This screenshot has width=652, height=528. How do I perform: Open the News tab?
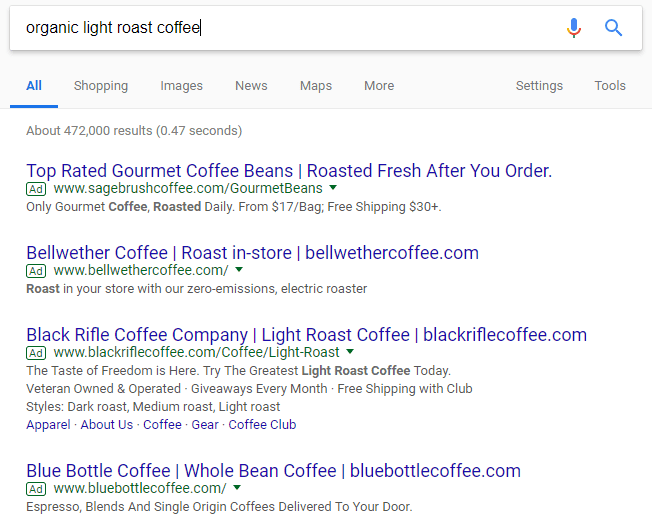click(251, 86)
